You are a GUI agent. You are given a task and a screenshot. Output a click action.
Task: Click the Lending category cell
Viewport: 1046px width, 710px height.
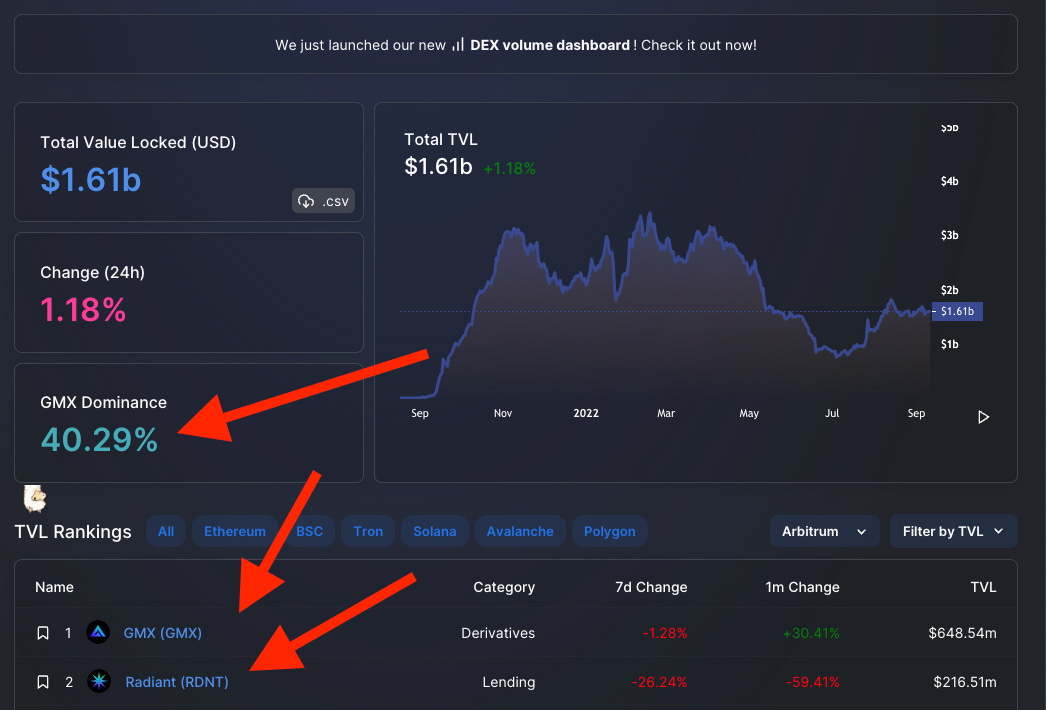coord(508,682)
